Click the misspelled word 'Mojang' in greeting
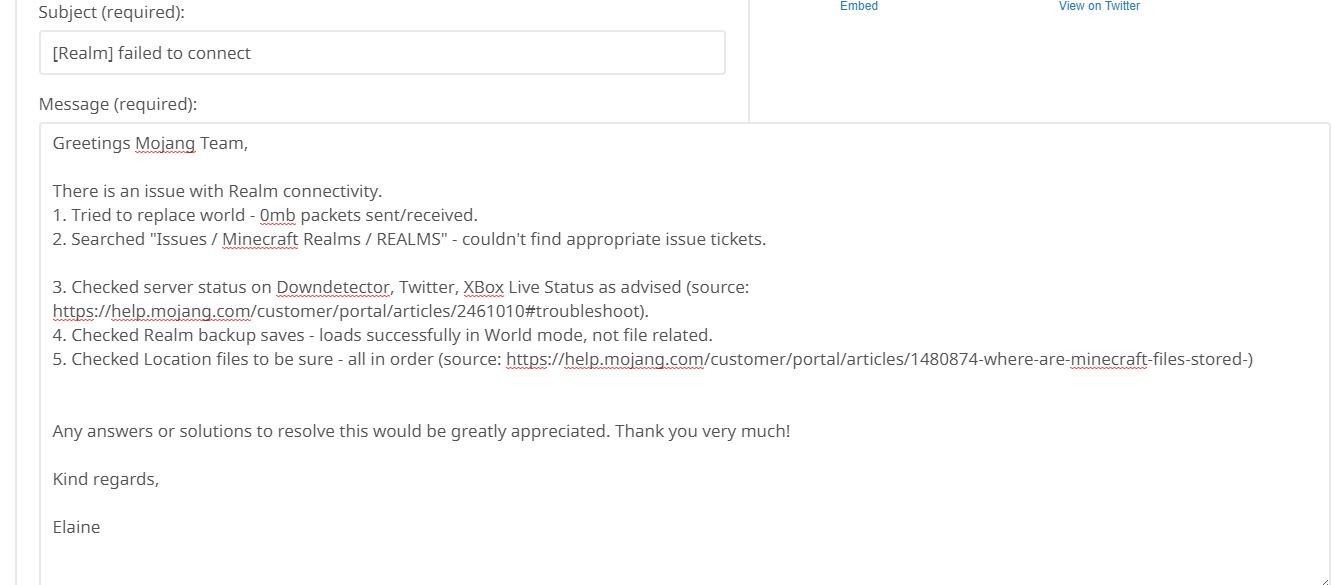This screenshot has width=1331, height=585. tap(165, 143)
